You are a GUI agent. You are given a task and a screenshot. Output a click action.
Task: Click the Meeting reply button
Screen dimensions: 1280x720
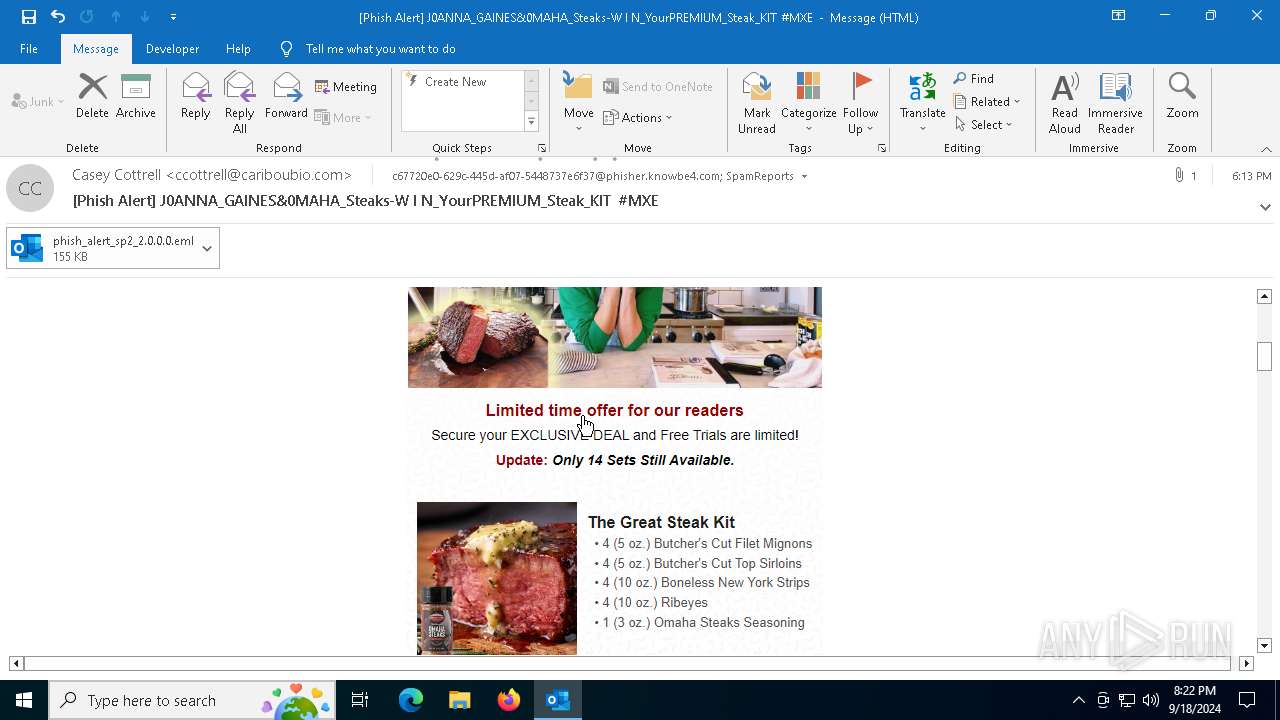click(x=346, y=87)
